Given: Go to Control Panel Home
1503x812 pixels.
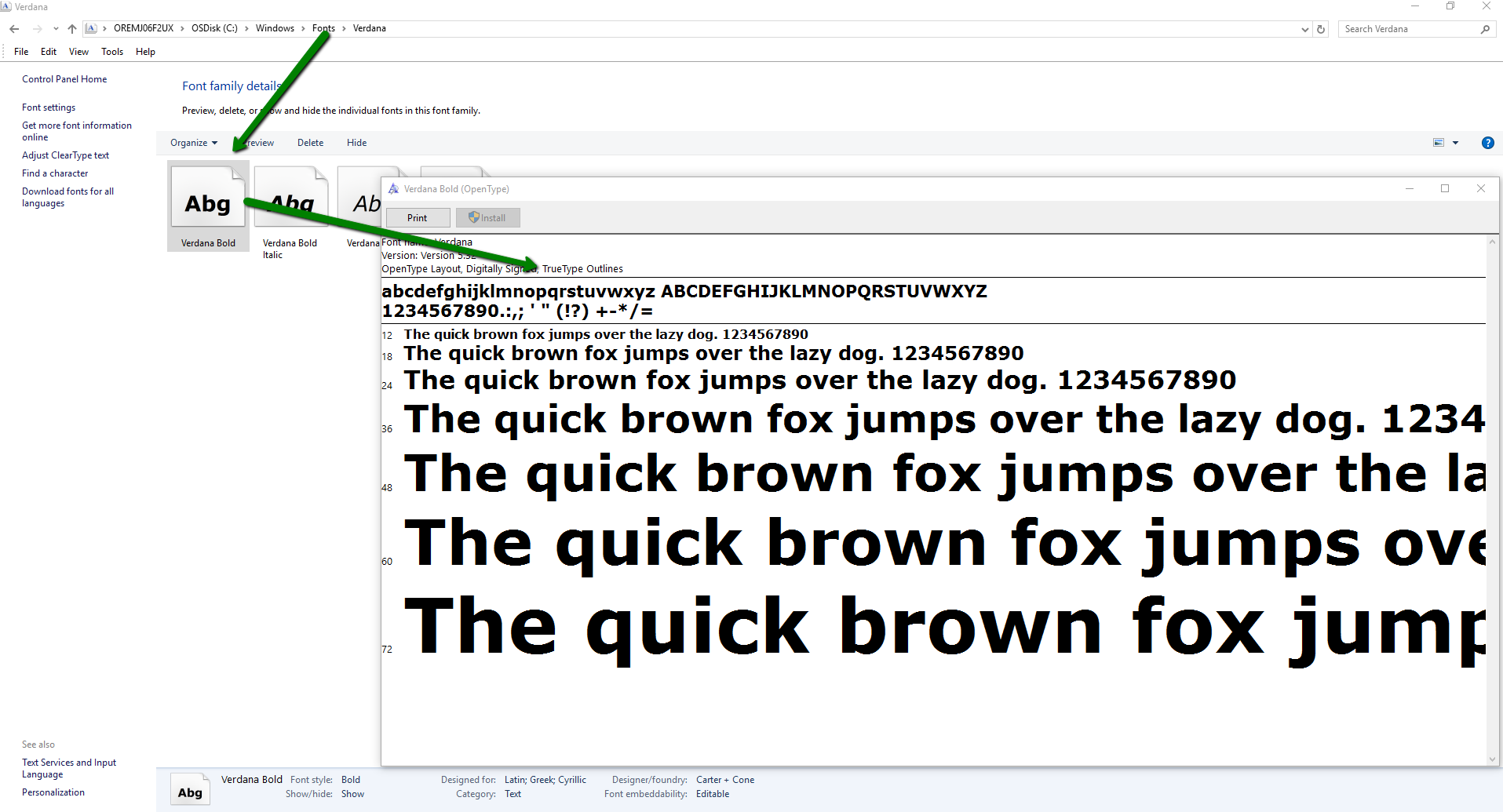Looking at the screenshot, I should point(64,79).
